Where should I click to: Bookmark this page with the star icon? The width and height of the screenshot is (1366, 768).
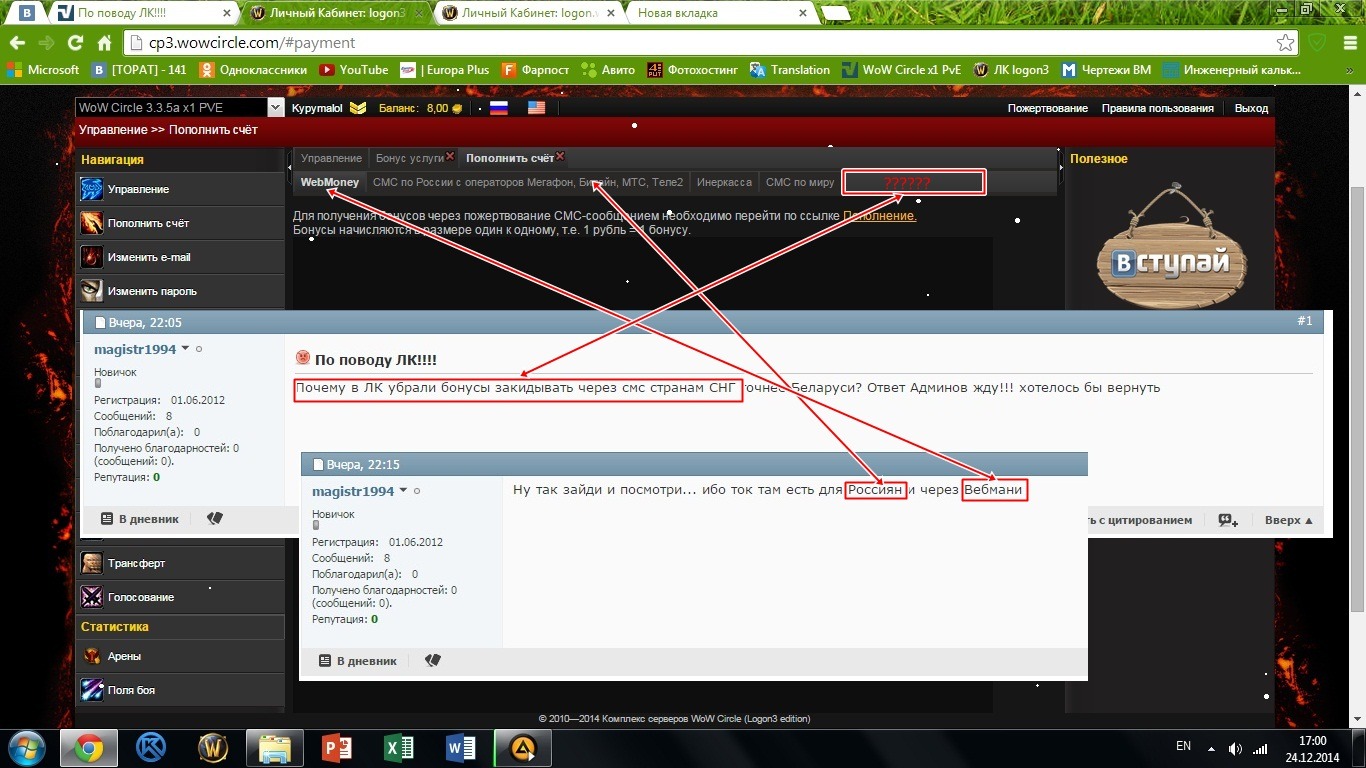point(1286,43)
